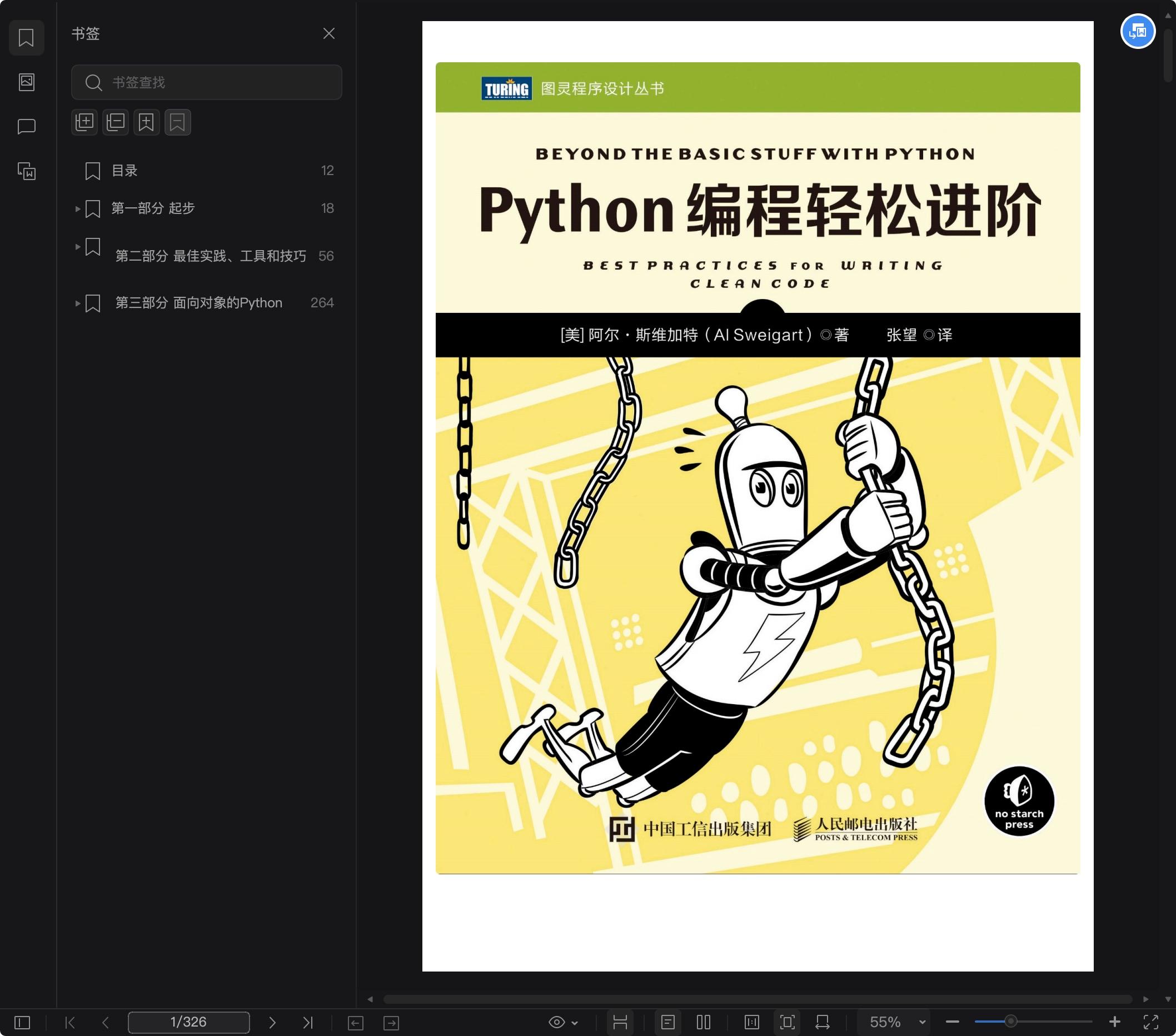Close the 书签 bookmarks panel
The width and height of the screenshot is (1176, 1036).
pos(328,33)
